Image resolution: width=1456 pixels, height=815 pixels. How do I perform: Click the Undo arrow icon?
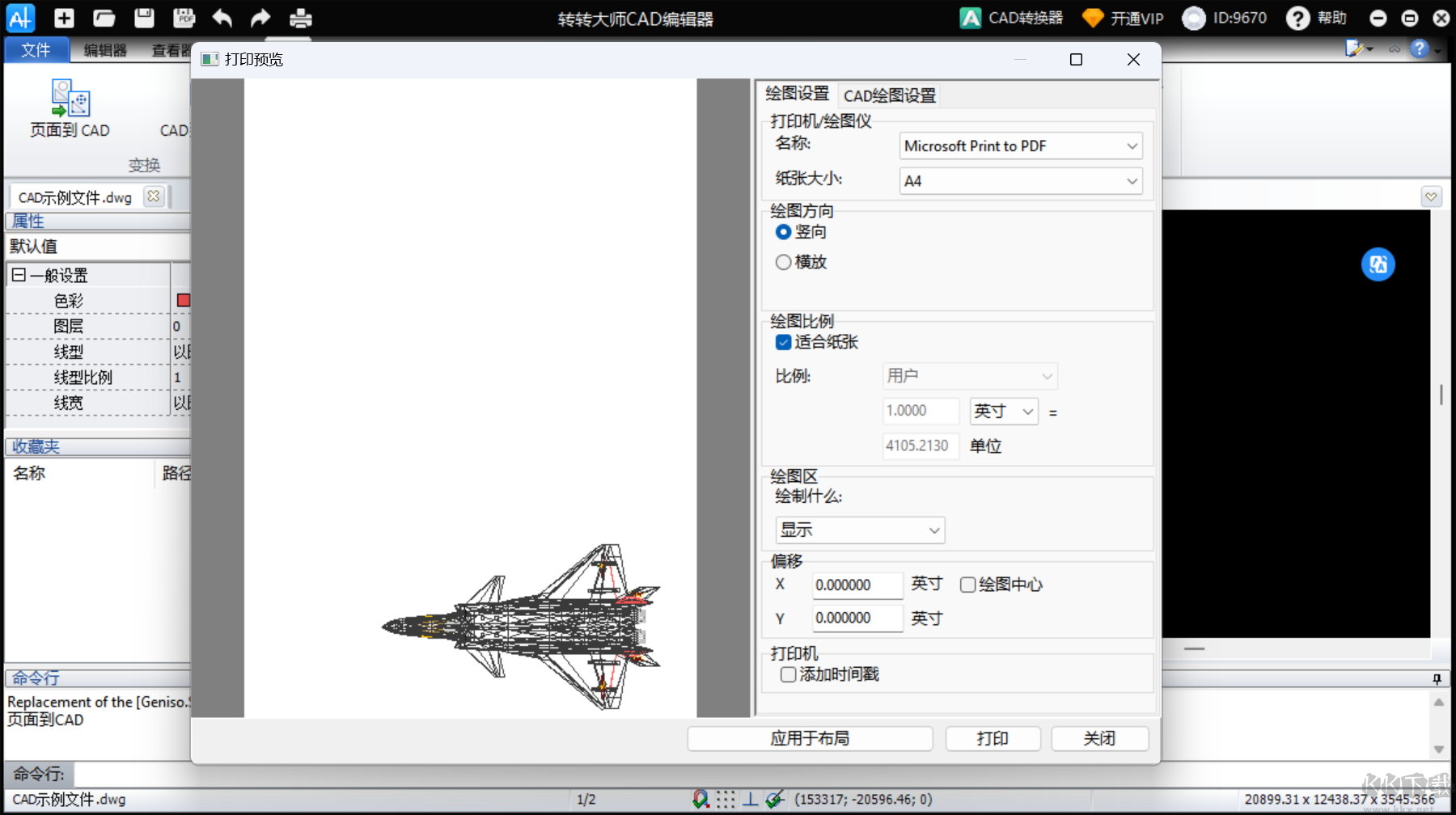tap(222, 18)
